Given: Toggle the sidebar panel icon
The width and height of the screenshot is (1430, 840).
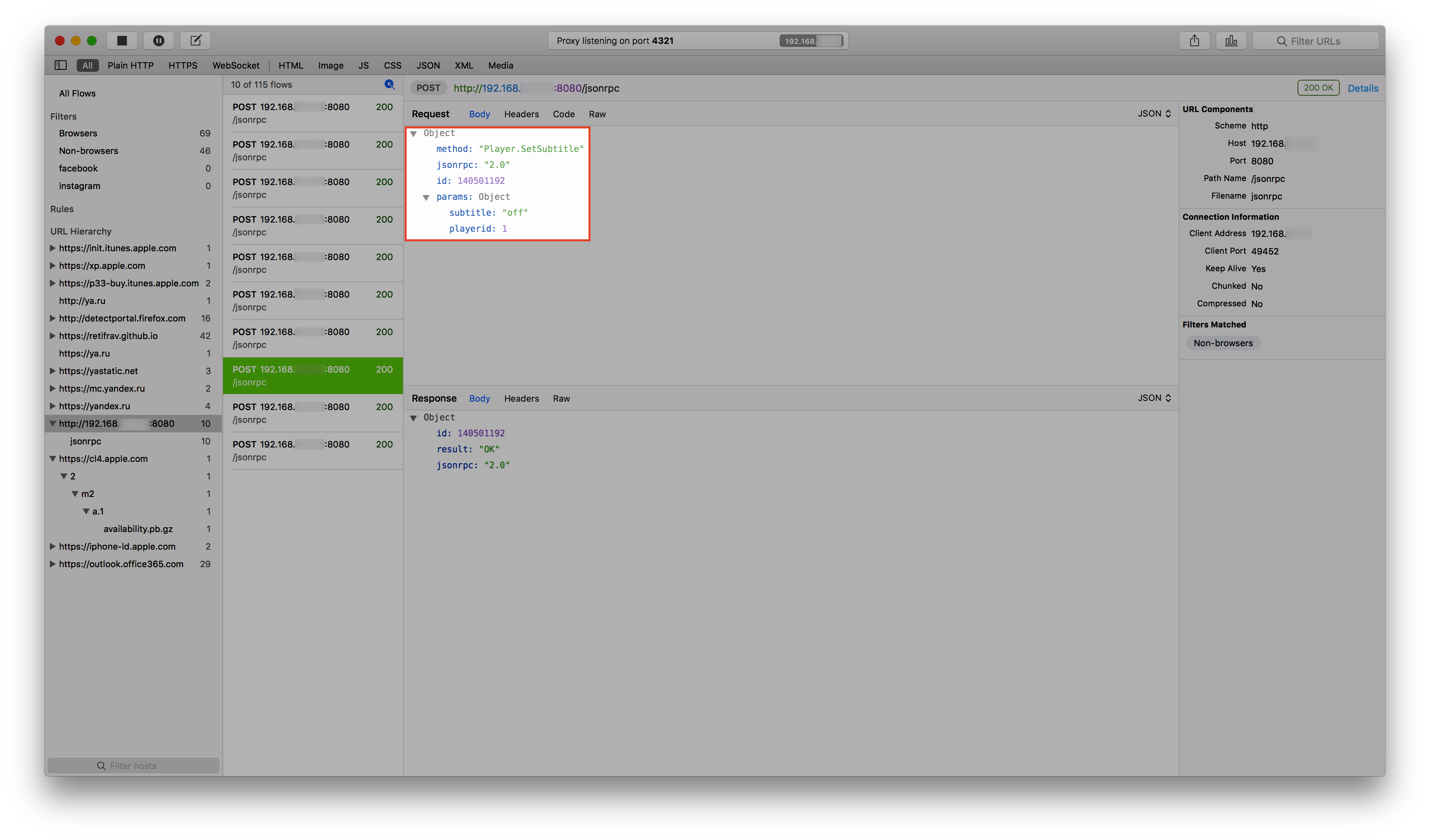Looking at the screenshot, I should point(61,65).
